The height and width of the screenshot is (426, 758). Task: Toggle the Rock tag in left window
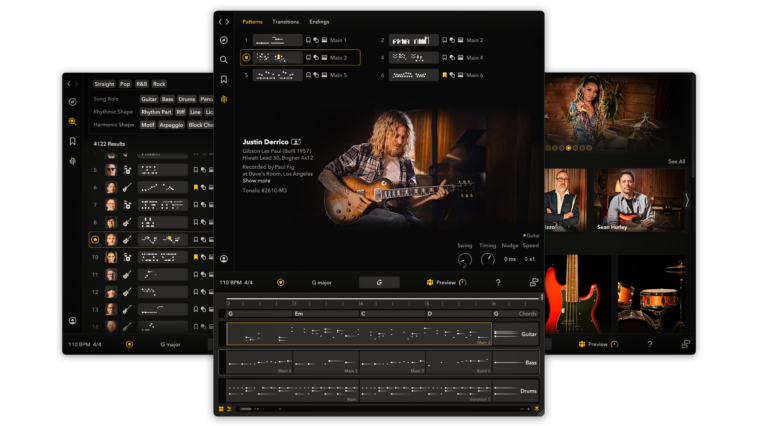tap(159, 84)
